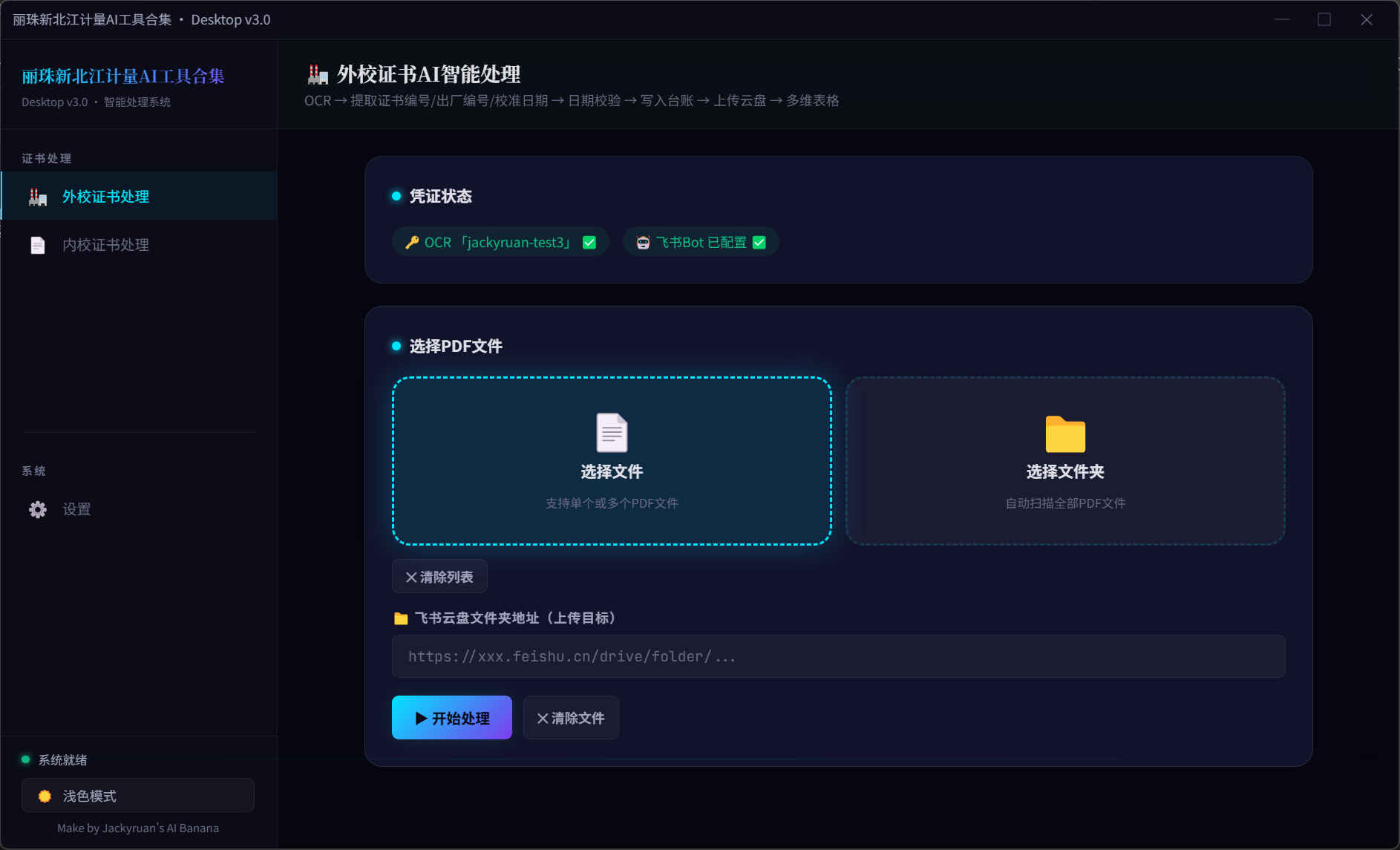Image resolution: width=1400 pixels, height=850 pixels.
Task: Click the 飞书云盘文件夹地址 input field
Action: coord(839,656)
